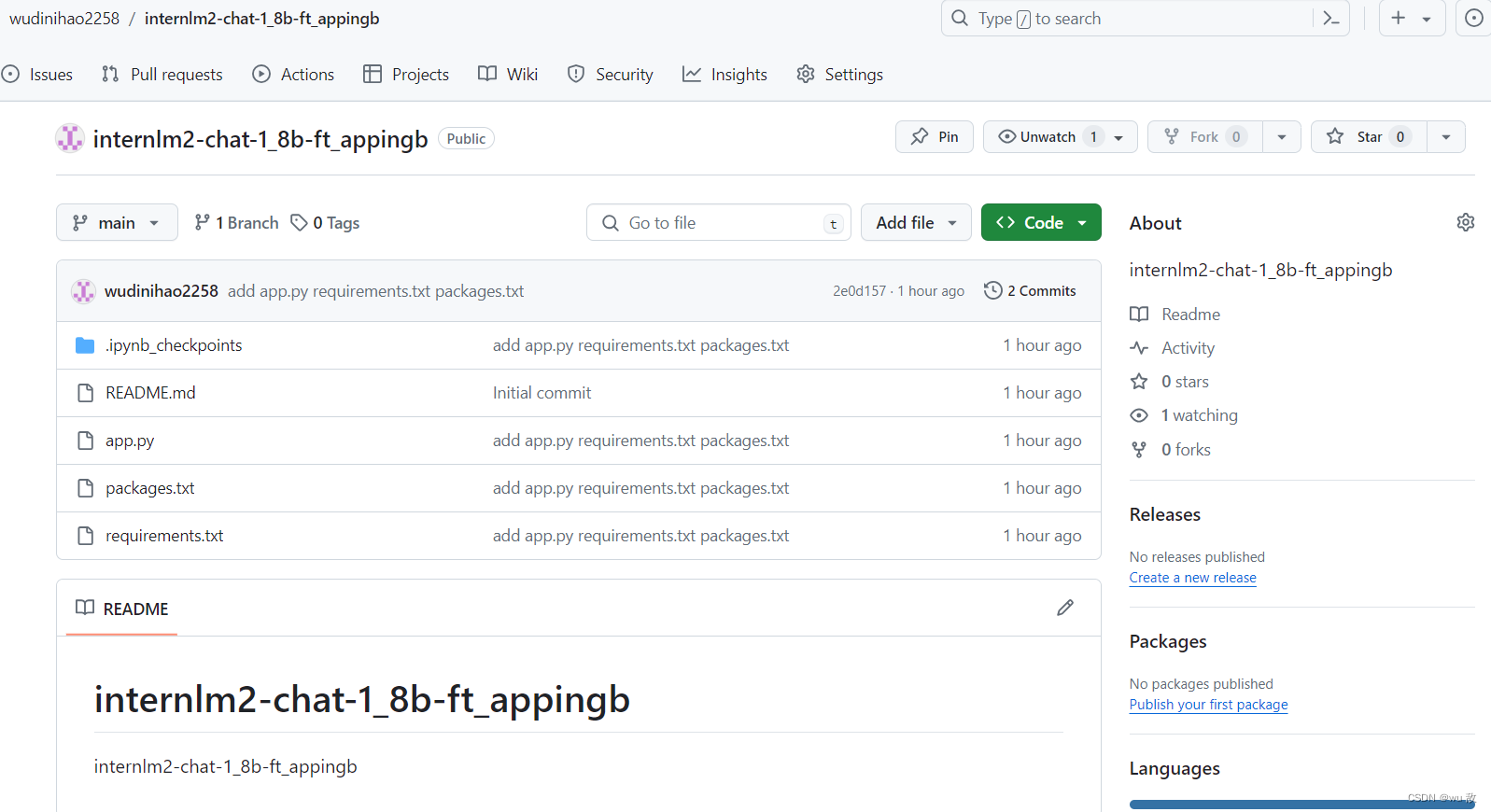Click Create a new release
Viewport: 1491px width, 812px height.
[x=1193, y=578]
